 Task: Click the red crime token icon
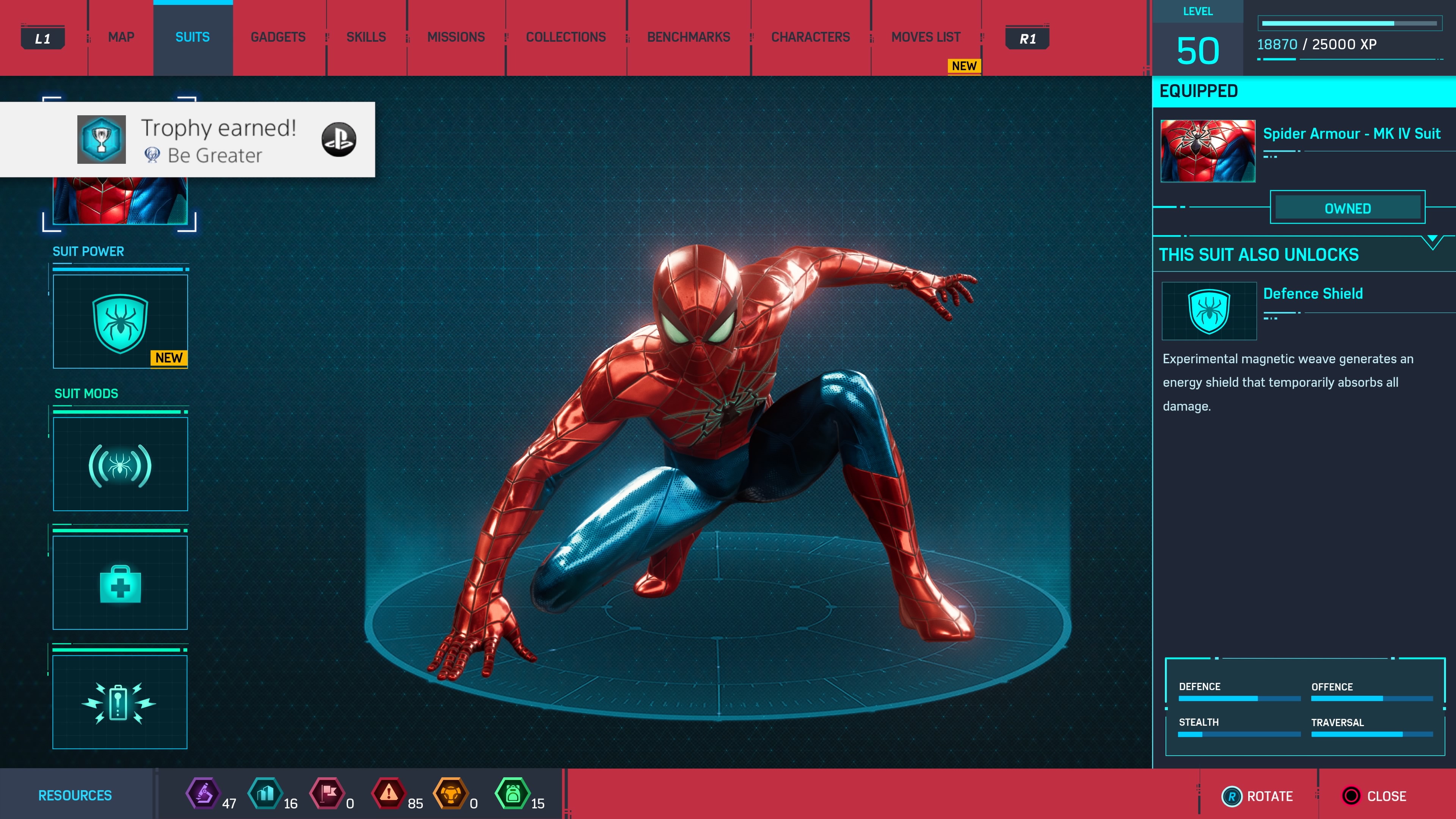pos(389,794)
